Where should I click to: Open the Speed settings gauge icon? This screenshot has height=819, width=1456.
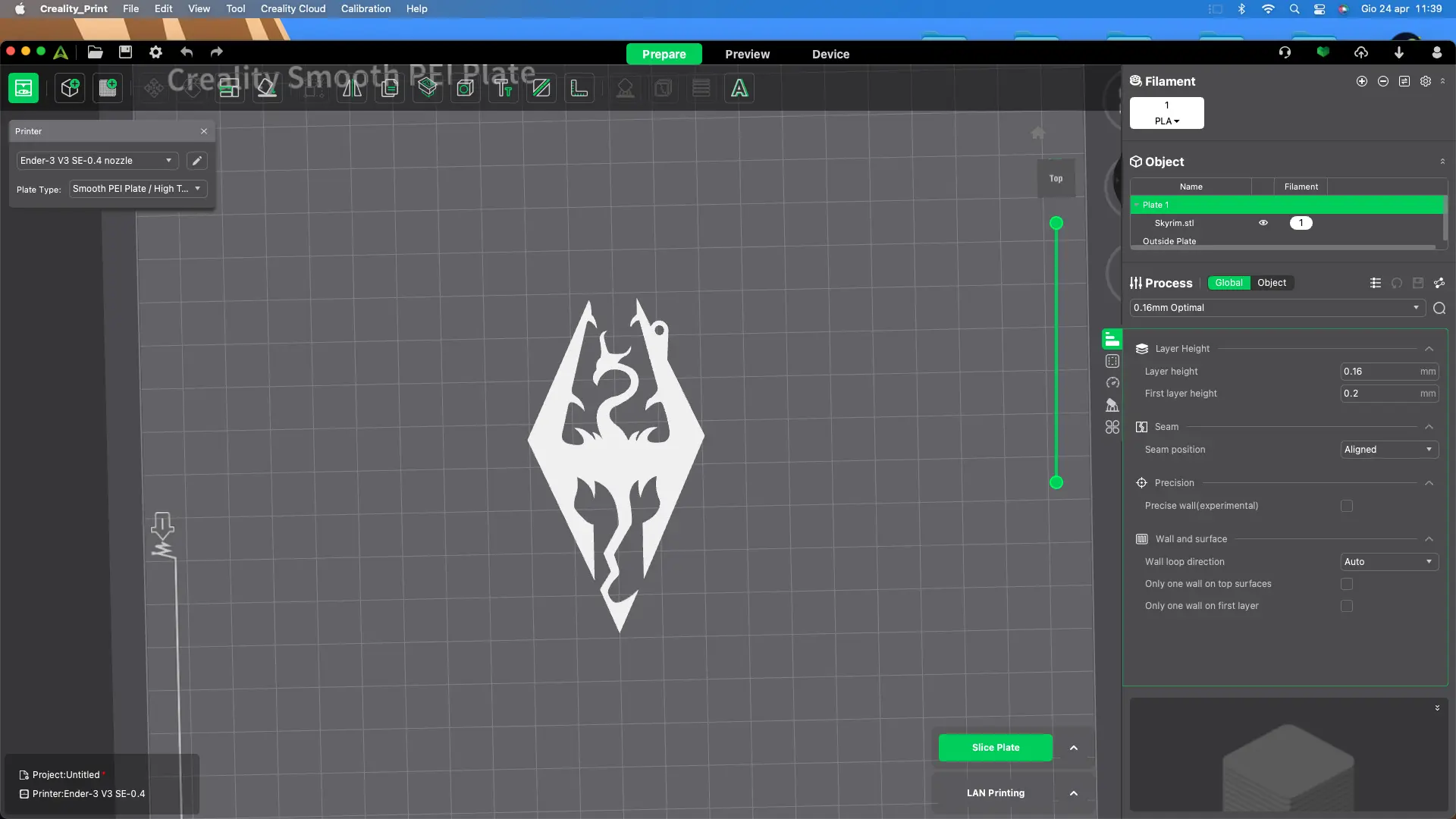click(x=1112, y=383)
